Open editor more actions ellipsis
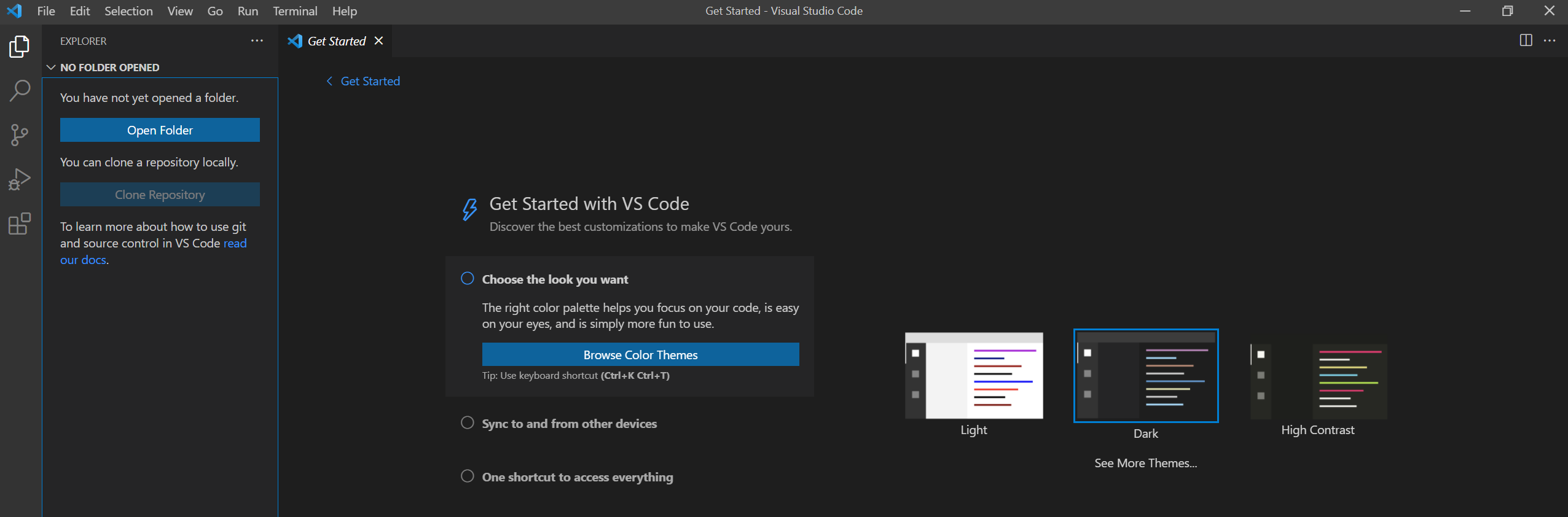Image resolution: width=1568 pixels, height=517 pixels. click(1550, 41)
